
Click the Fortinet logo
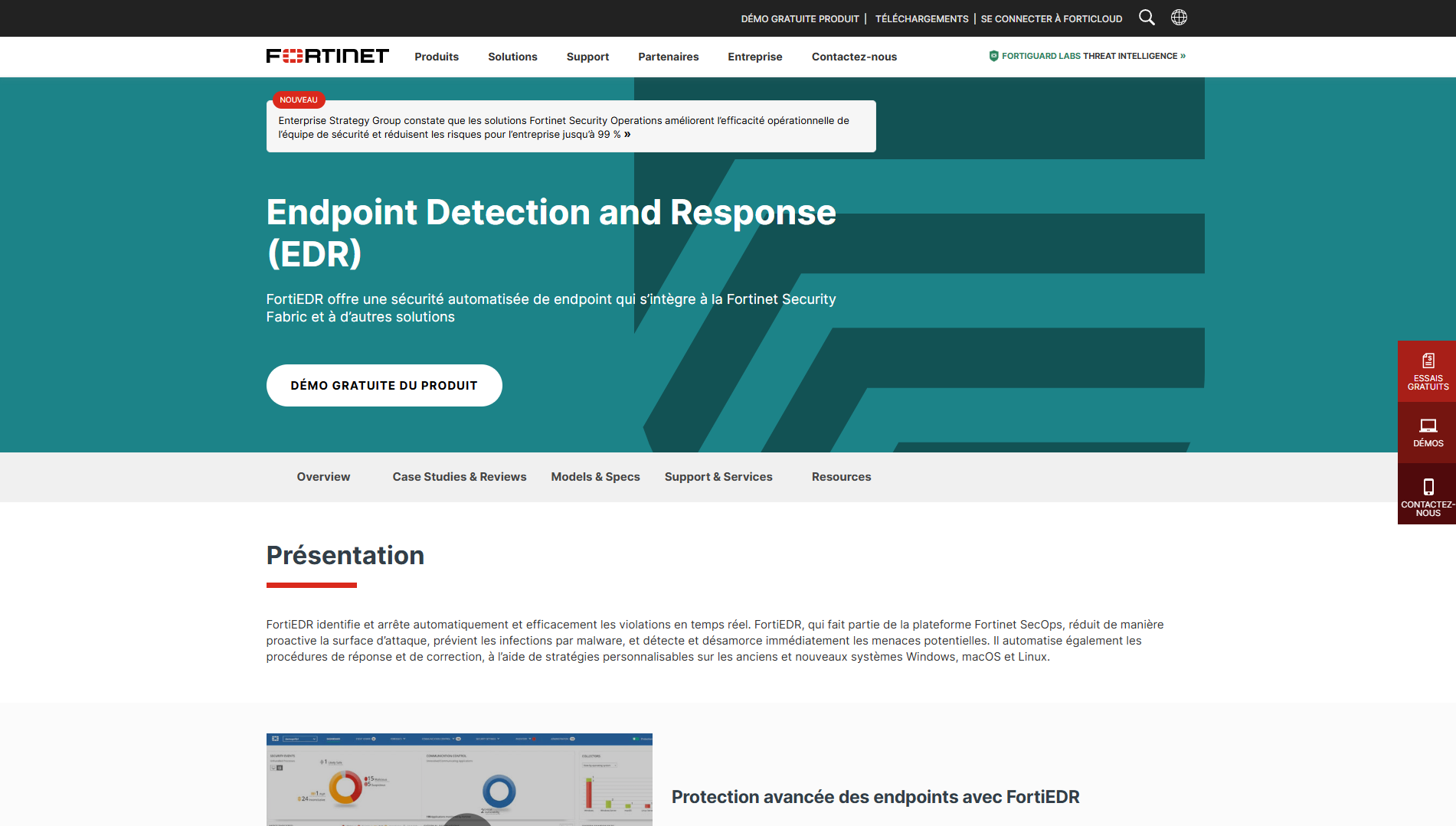327,56
